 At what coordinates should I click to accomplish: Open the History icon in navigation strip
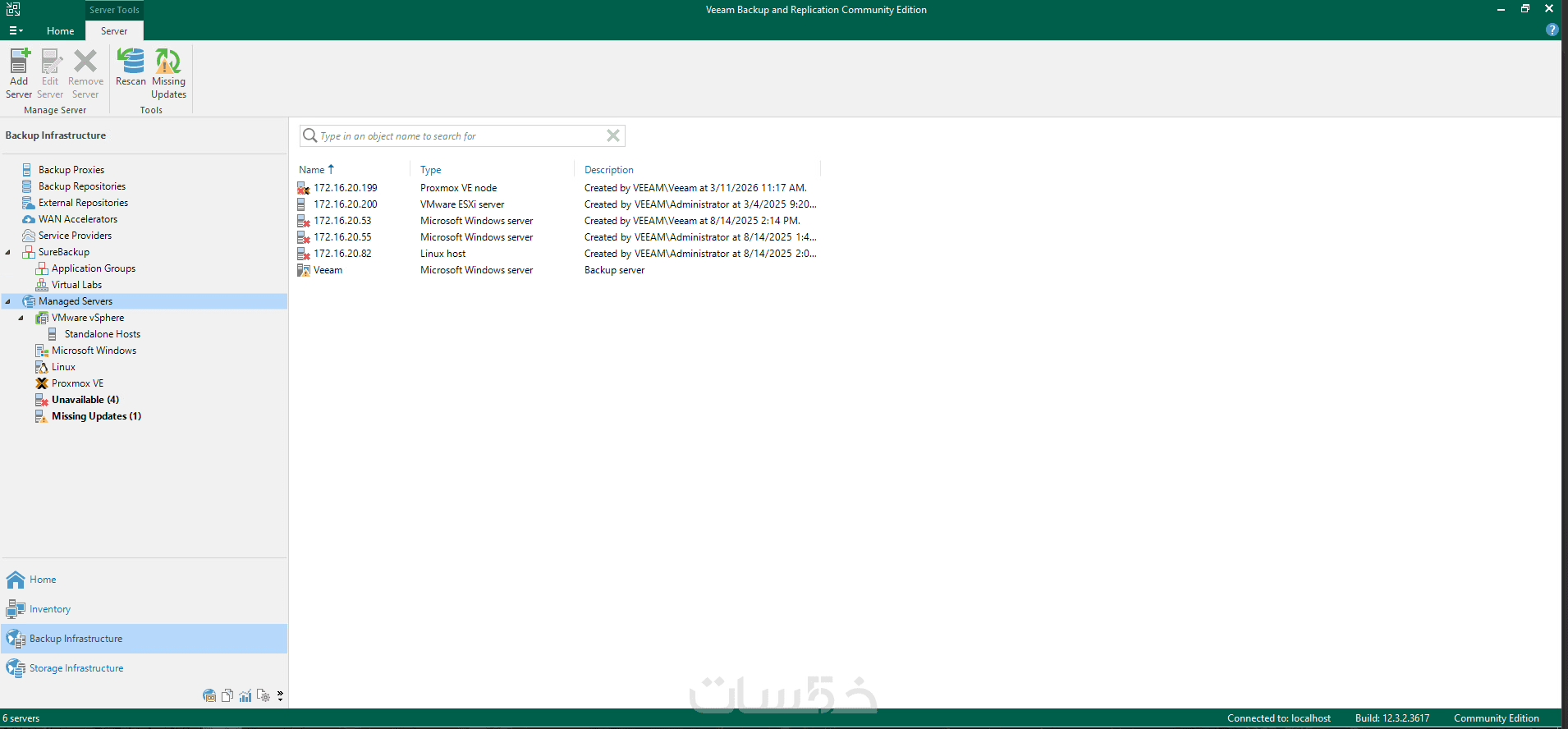pyautogui.click(x=264, y=695)
